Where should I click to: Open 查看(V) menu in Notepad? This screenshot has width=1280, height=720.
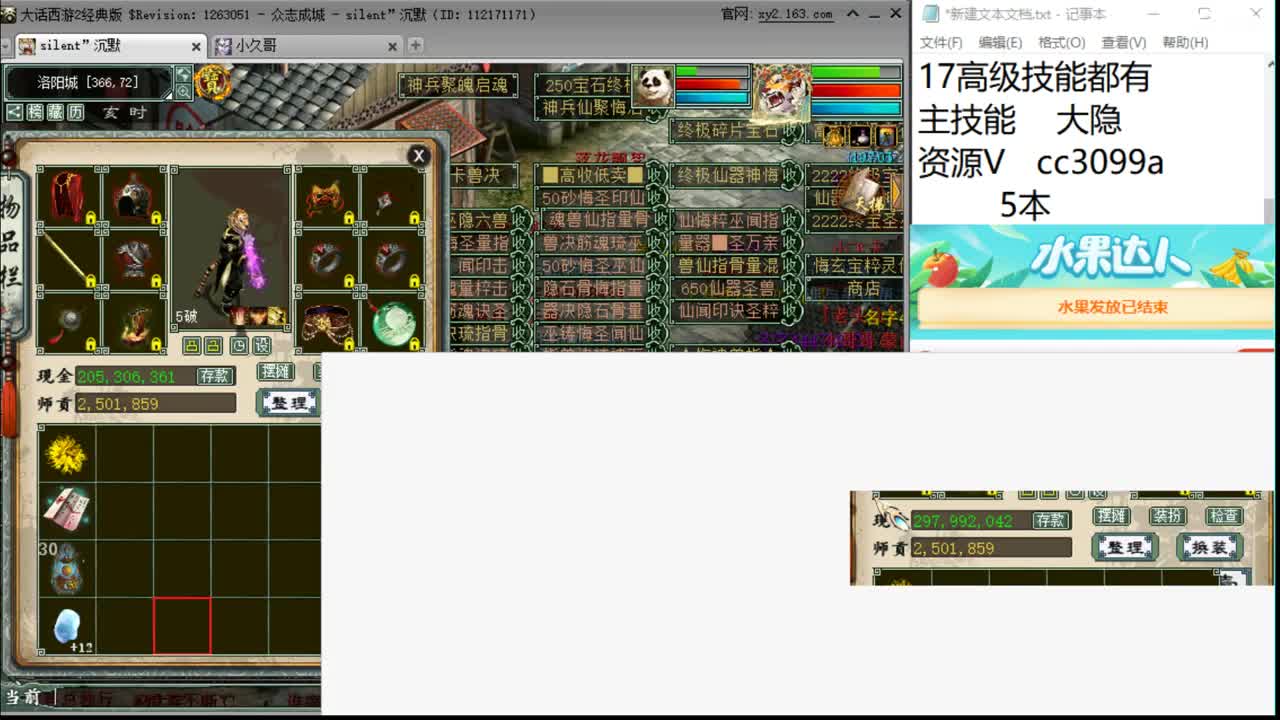coord(1123,42)
